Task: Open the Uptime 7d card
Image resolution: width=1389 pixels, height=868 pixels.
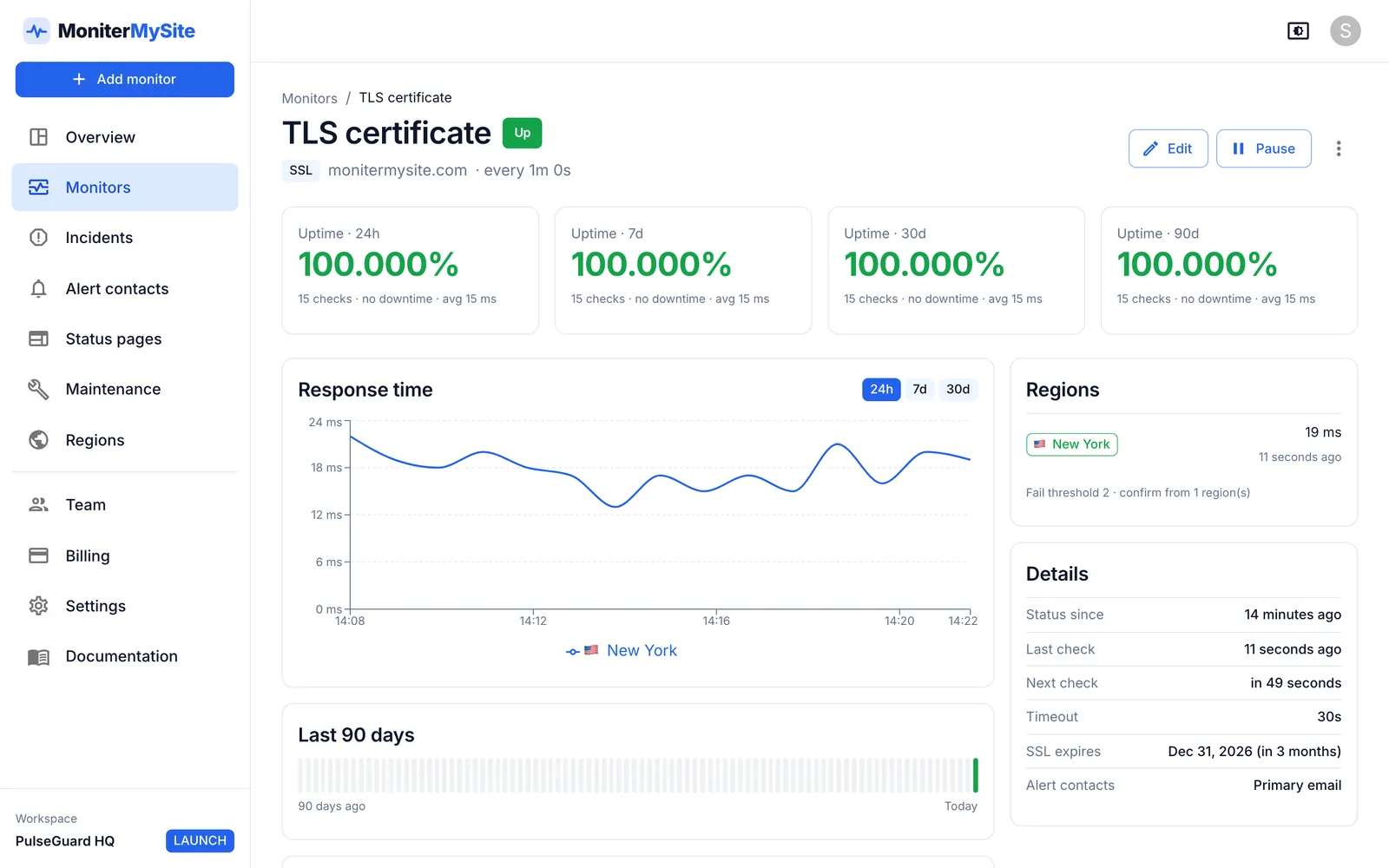Action: [683, 270]
